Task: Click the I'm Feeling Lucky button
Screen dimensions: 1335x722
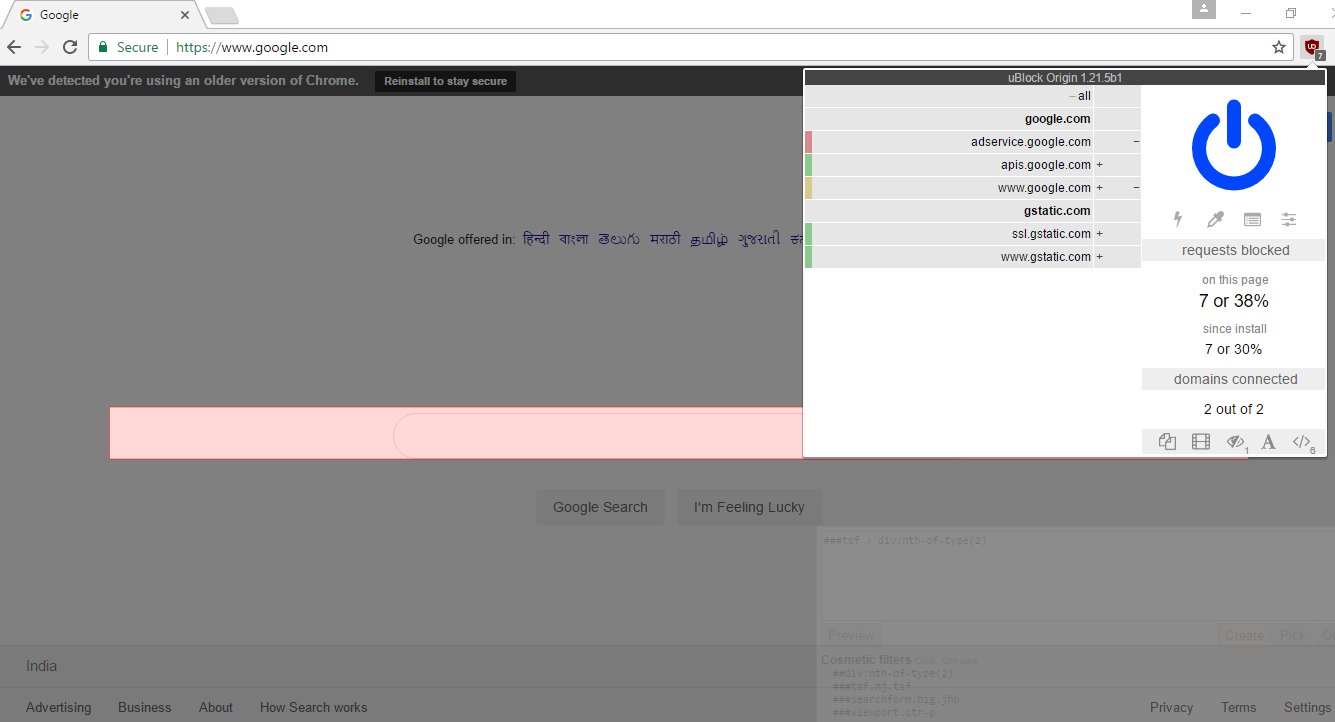Action: pyautogui.click(x=749, y=507)
